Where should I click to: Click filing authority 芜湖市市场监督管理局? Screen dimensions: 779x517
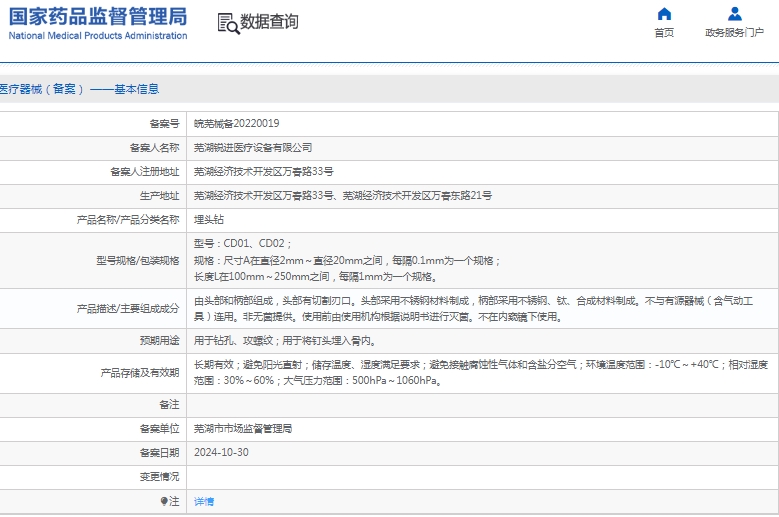243,429
